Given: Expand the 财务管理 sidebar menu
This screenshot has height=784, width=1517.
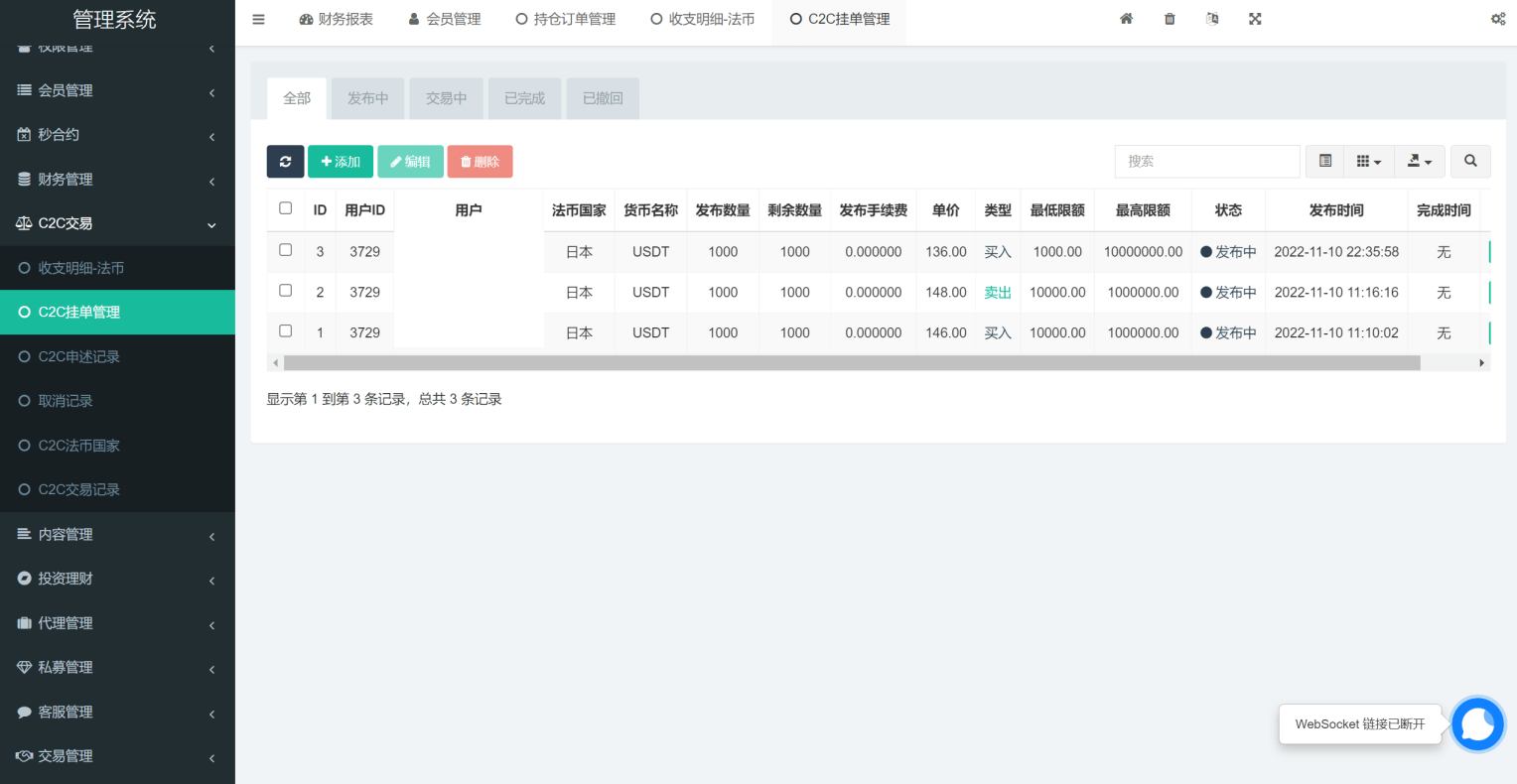Looking at the screenshot, I should click(x=117, y=180).
